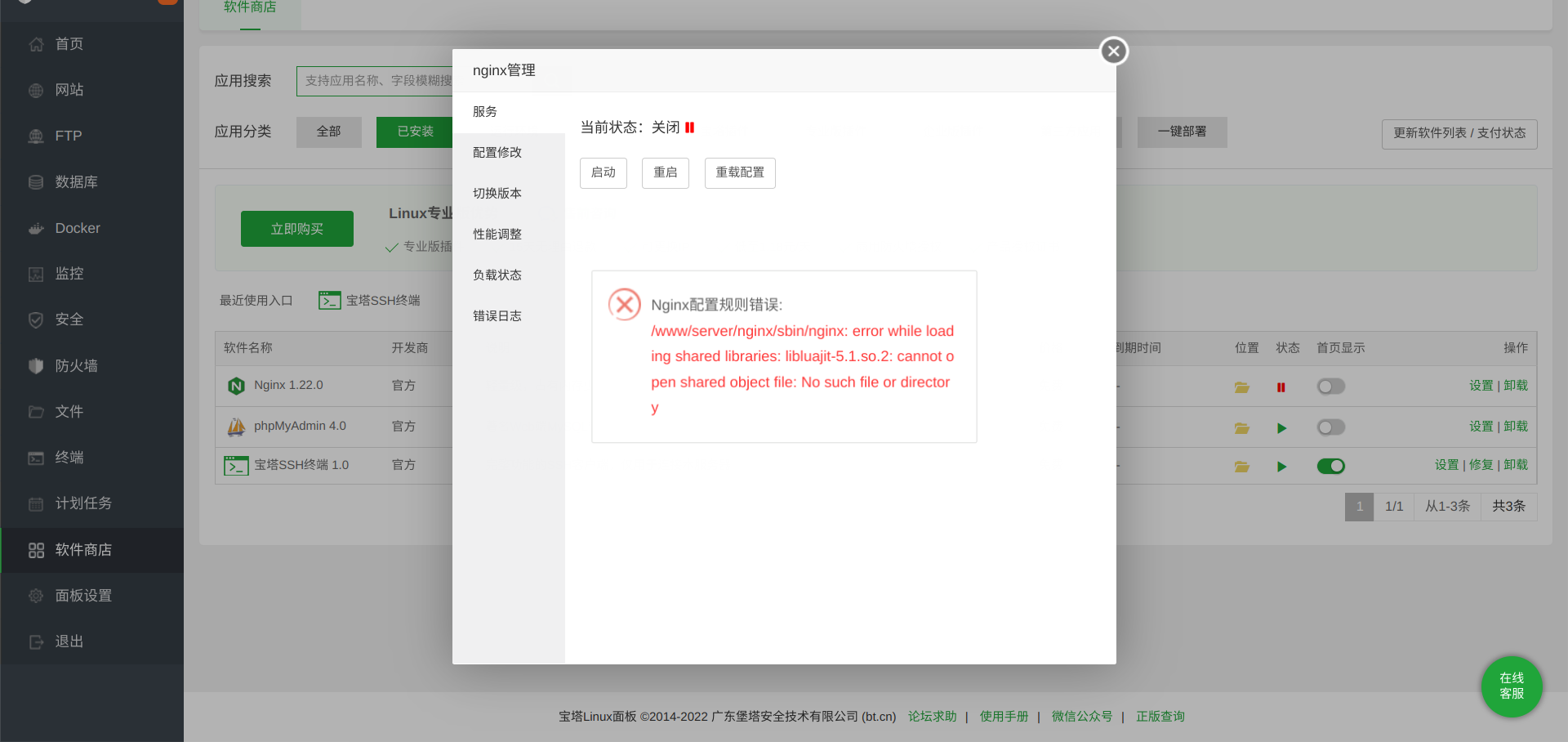The width and height of the screenshot is (1568, 742).
Task: Select the 性能调整 tab
Action: [509, 235]
